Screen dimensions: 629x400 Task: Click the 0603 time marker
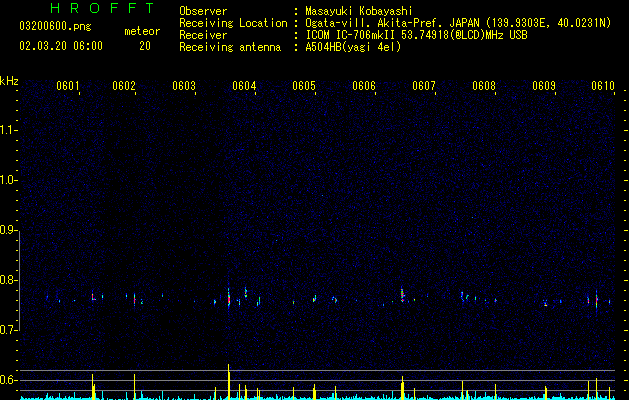pos(184,86)
